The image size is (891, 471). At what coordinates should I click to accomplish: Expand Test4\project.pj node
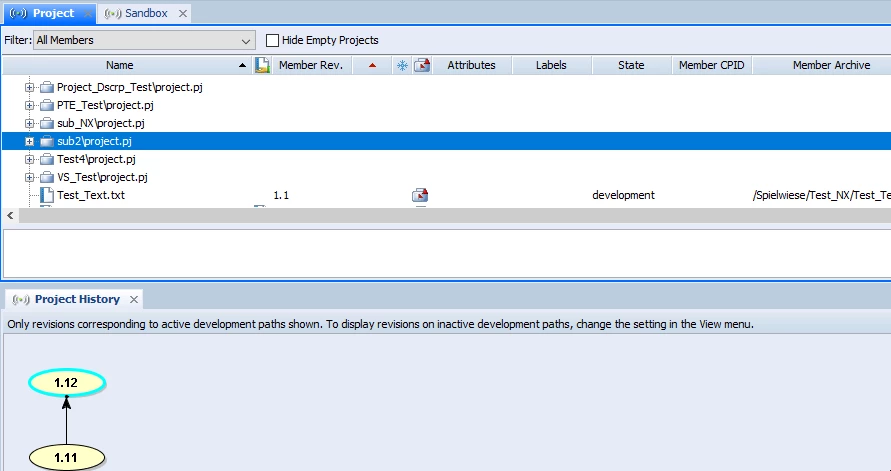pos(30,160)
